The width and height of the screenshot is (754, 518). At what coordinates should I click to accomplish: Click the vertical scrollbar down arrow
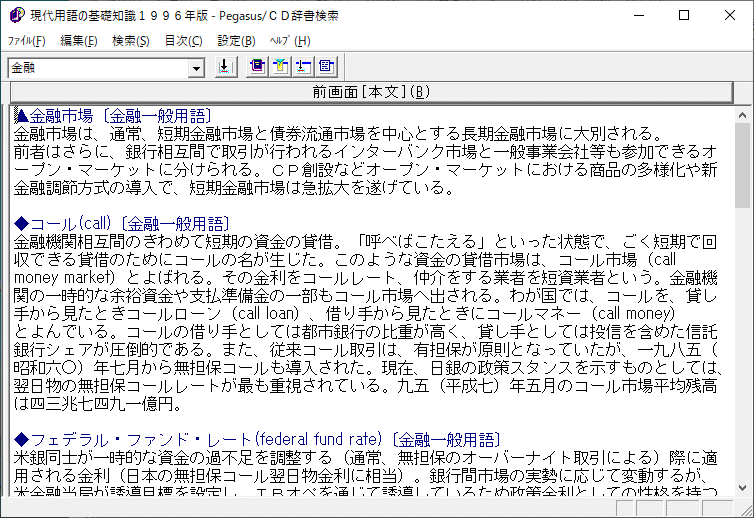(742, 488)
